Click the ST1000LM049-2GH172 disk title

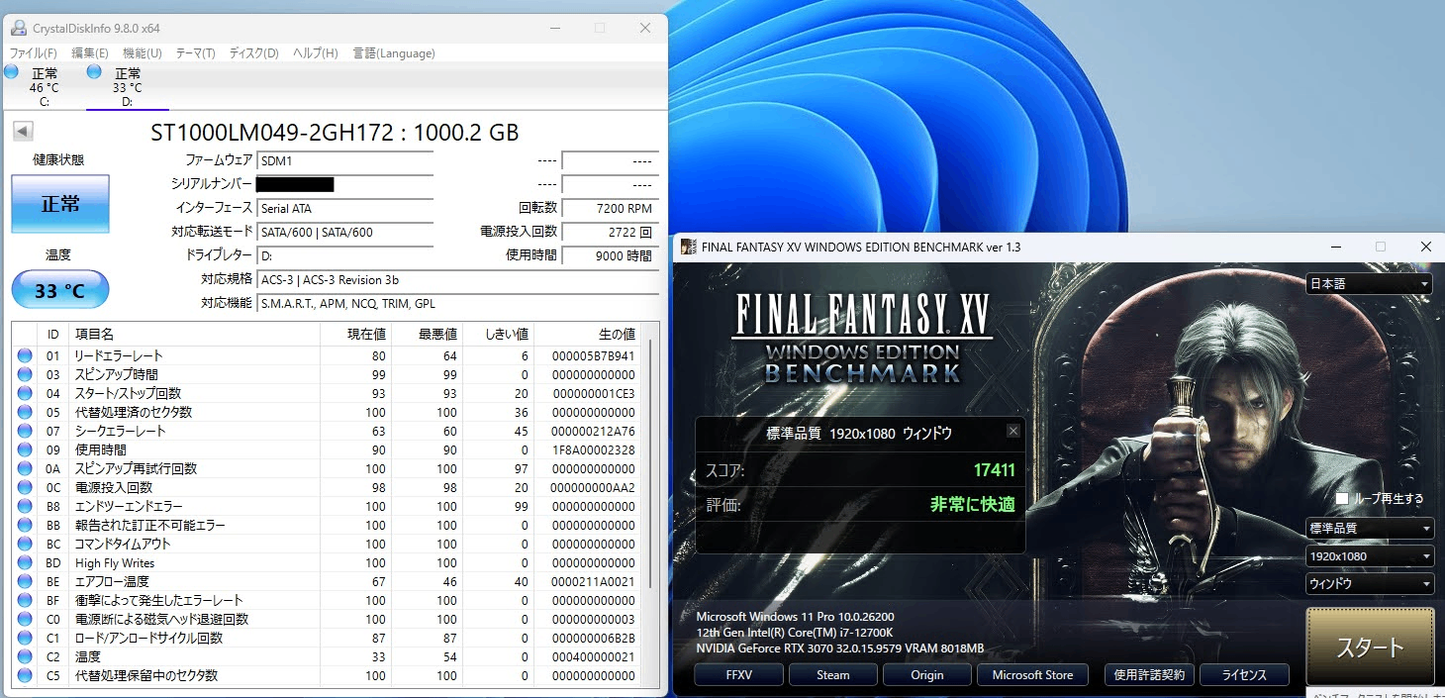335,132
